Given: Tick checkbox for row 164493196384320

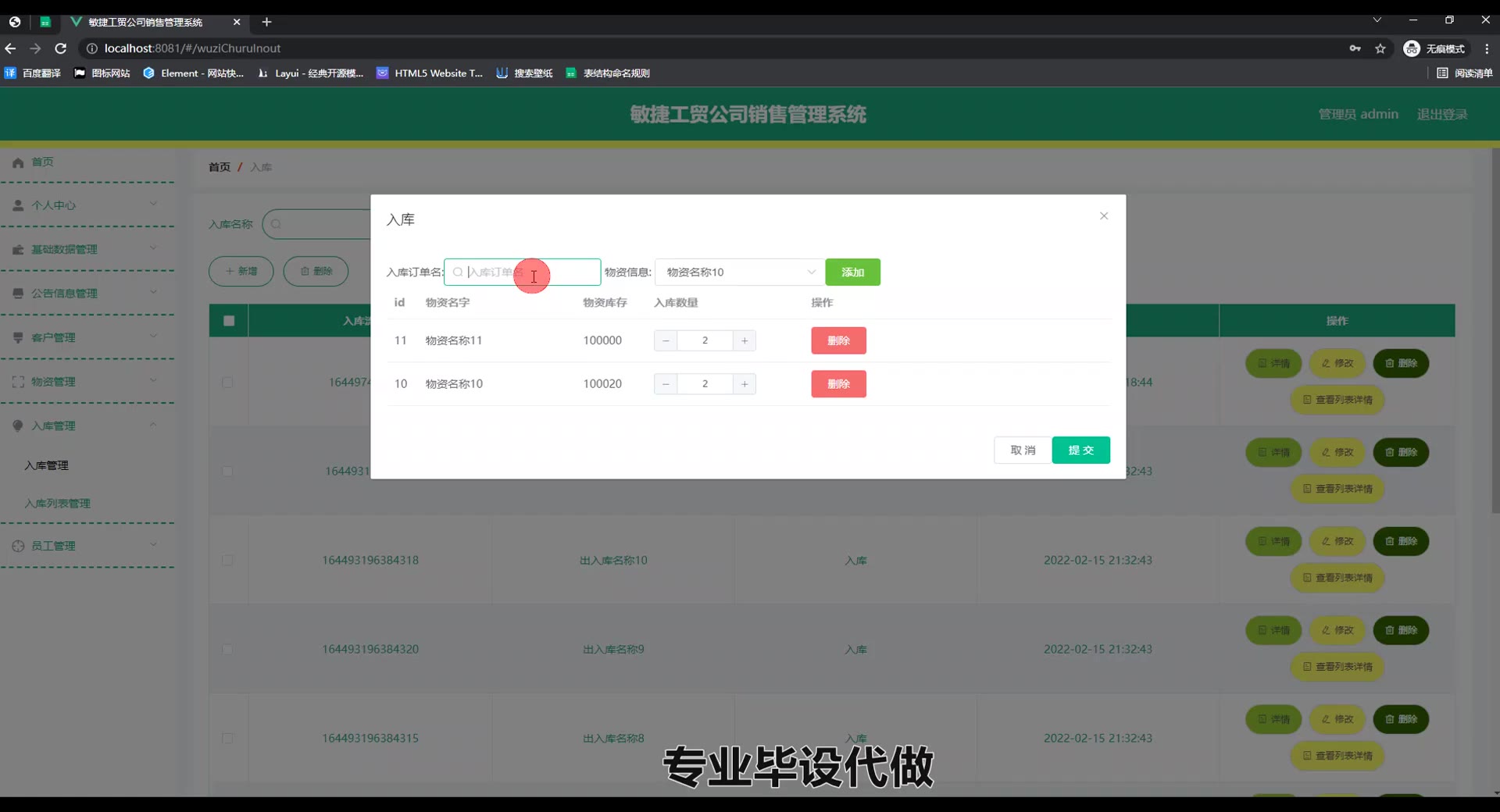Looking at the screenshot, I should tap(227, 650).
